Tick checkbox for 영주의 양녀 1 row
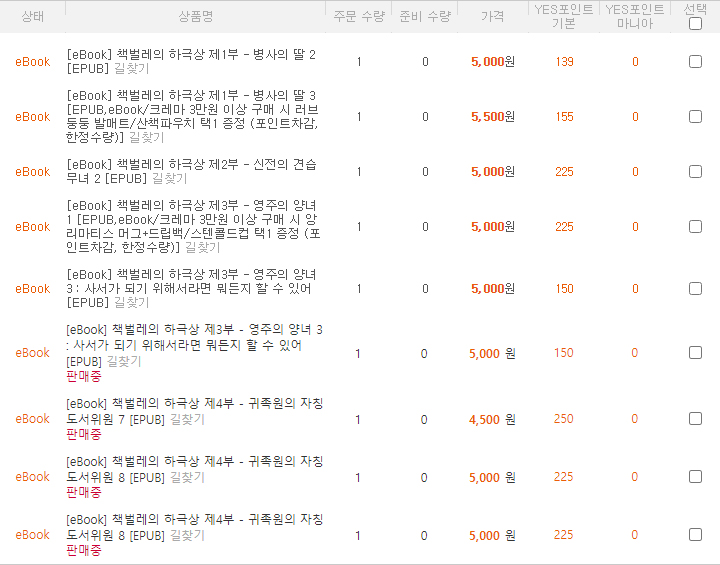Viewport: 720px width, 565px height. [x=695, y=227]
